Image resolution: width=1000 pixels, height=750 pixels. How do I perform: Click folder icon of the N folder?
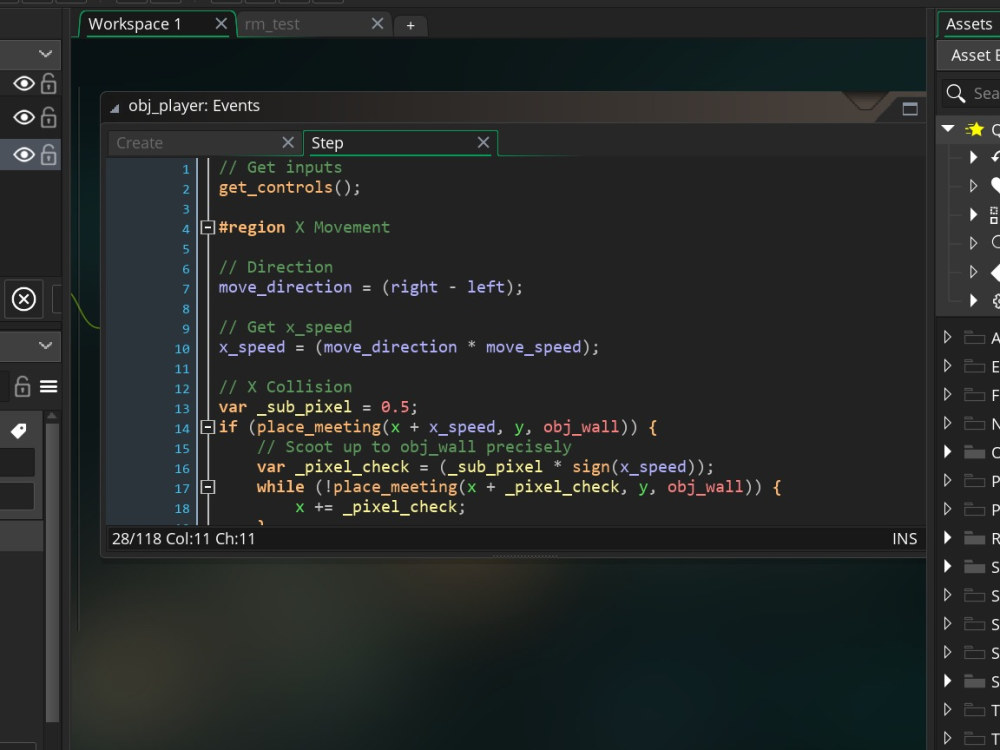tap(974, 423)
